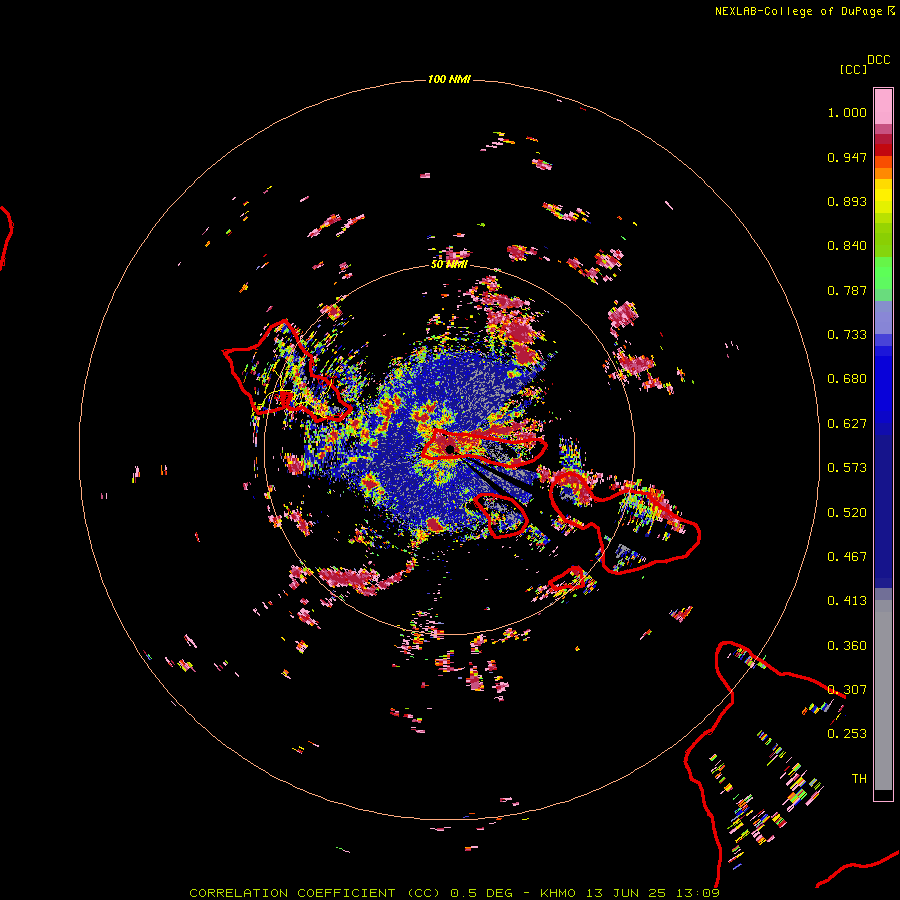The image size is (900, 900).
Task: Click the 0.307 color scale value
Action: coord(847,690)
